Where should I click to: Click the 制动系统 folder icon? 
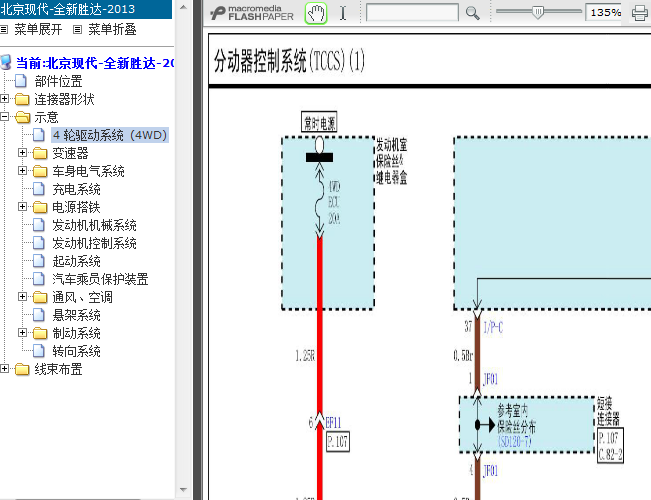[40, 333]
